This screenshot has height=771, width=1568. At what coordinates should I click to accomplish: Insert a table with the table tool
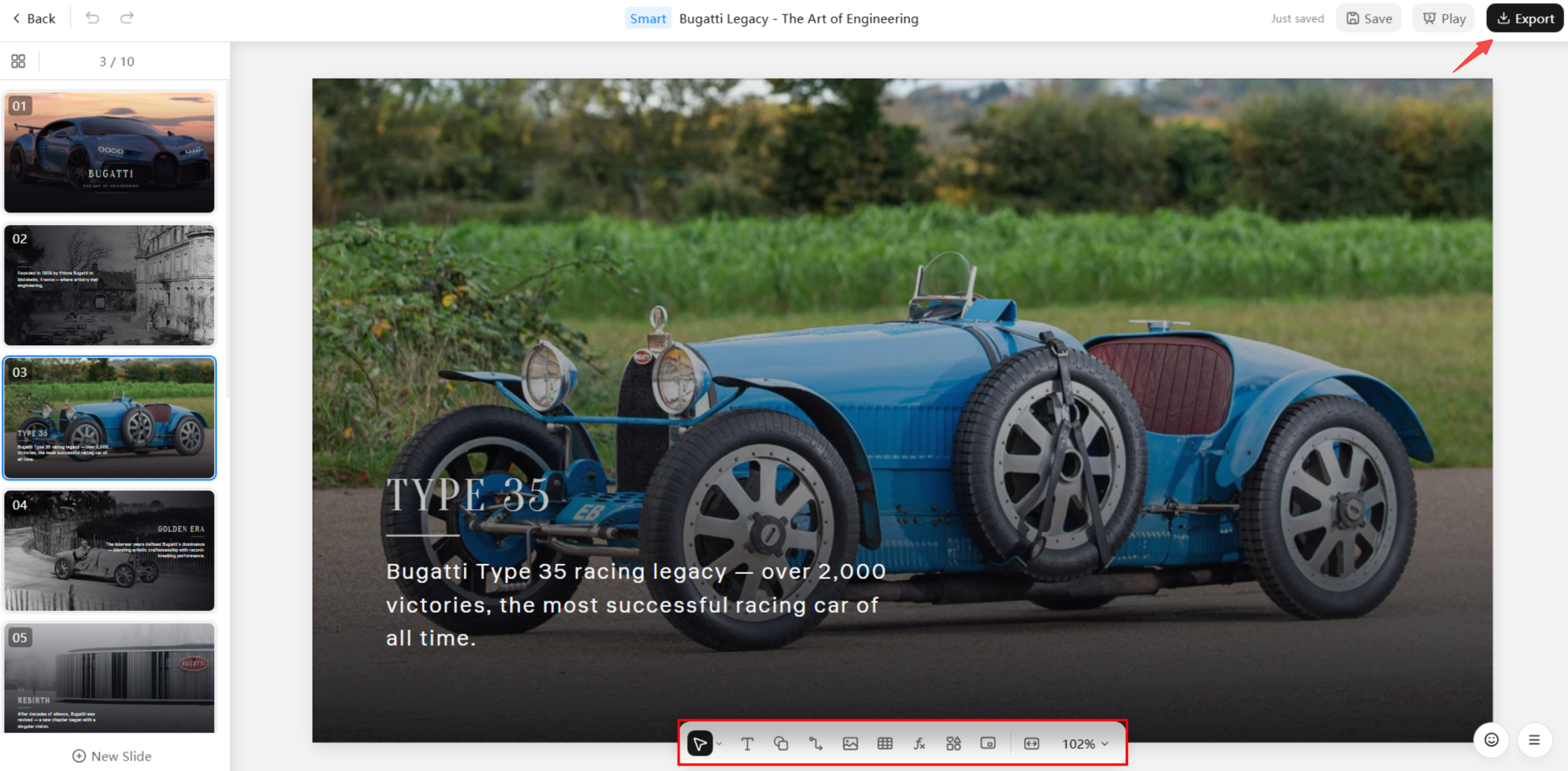click(x=885, y=743)
